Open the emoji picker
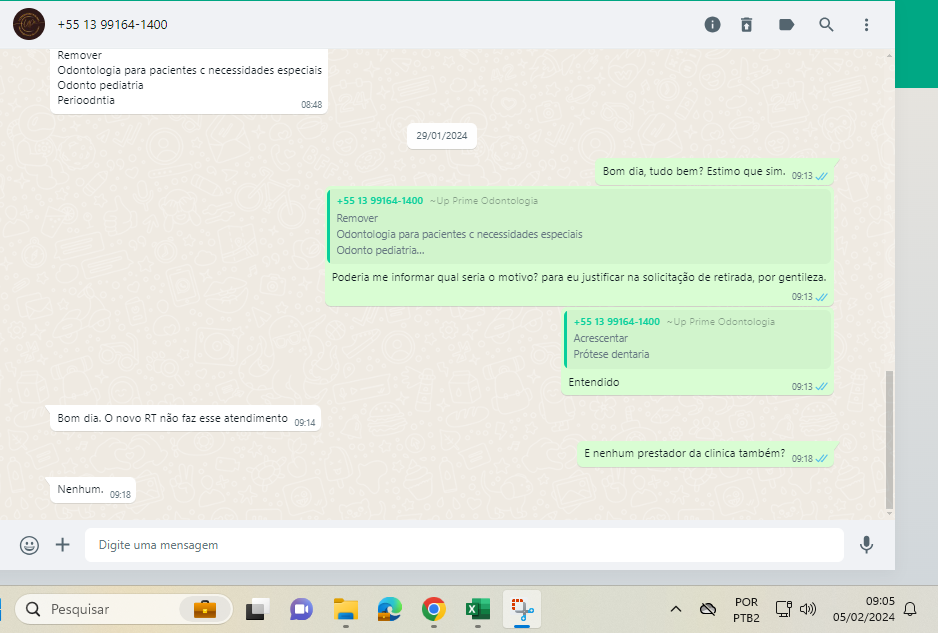 [x=30, y=545]
